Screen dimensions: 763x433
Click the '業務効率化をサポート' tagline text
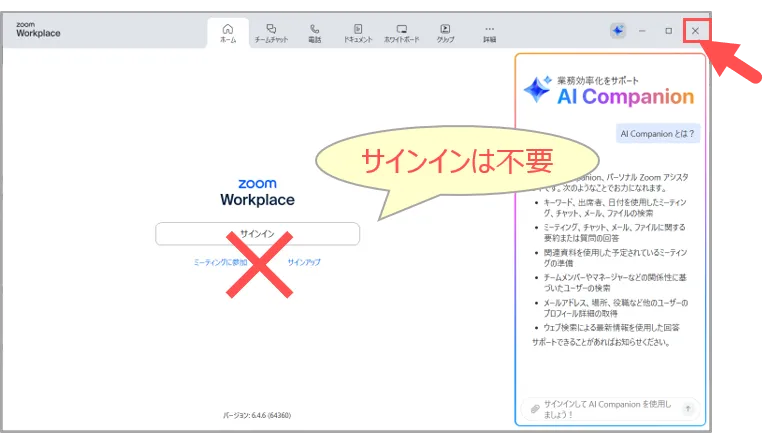point(598,80)
